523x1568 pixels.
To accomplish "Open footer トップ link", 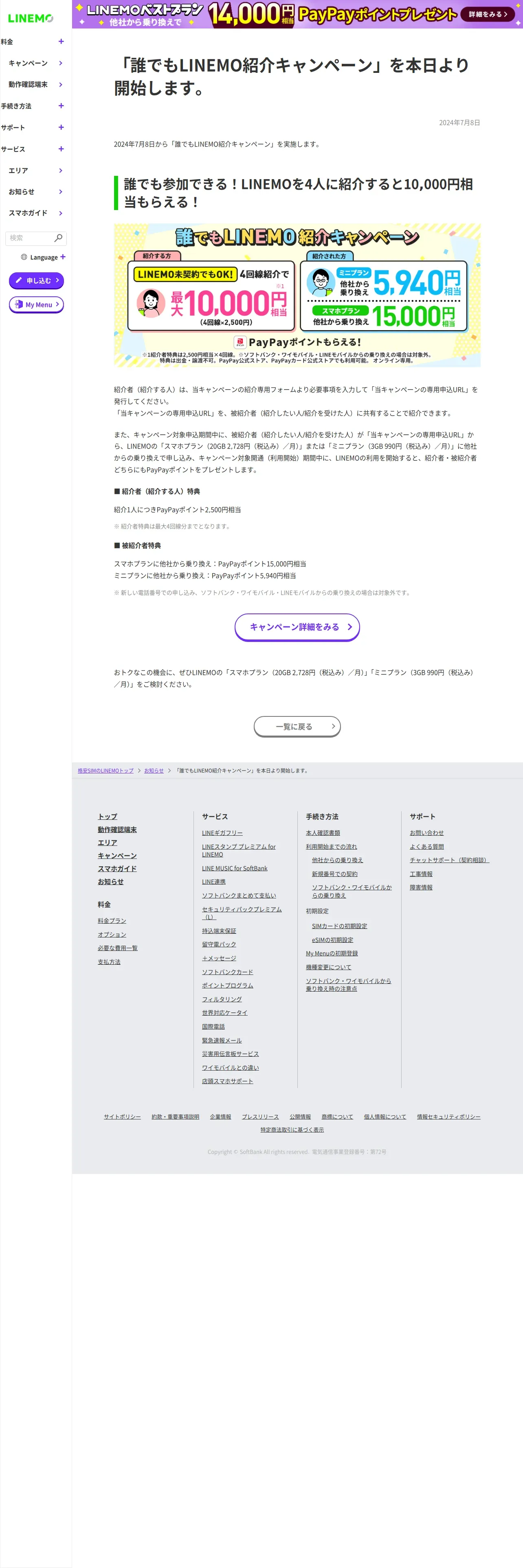I will (x=108, y=816).
